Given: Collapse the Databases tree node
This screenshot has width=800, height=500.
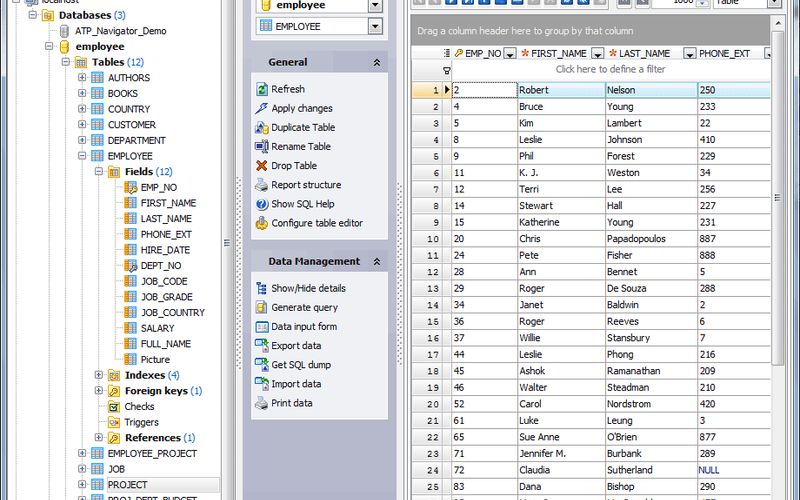Looking at the screenshot, I should coord(33,15).
